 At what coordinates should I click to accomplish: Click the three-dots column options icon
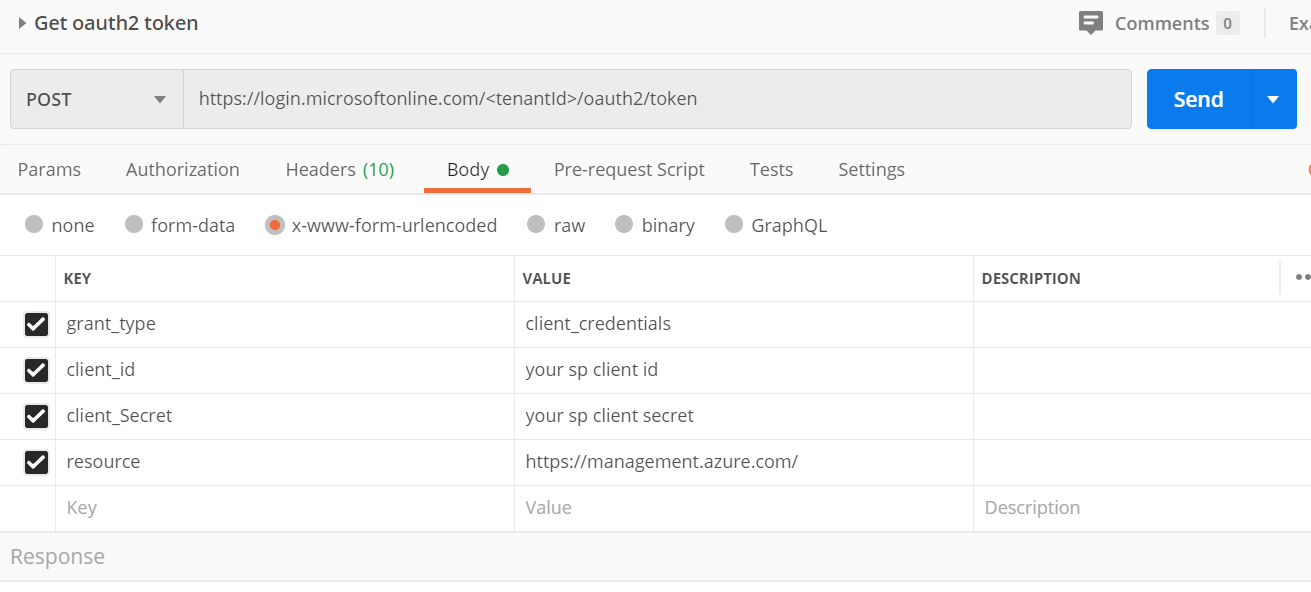click(x=1301, y=277)
